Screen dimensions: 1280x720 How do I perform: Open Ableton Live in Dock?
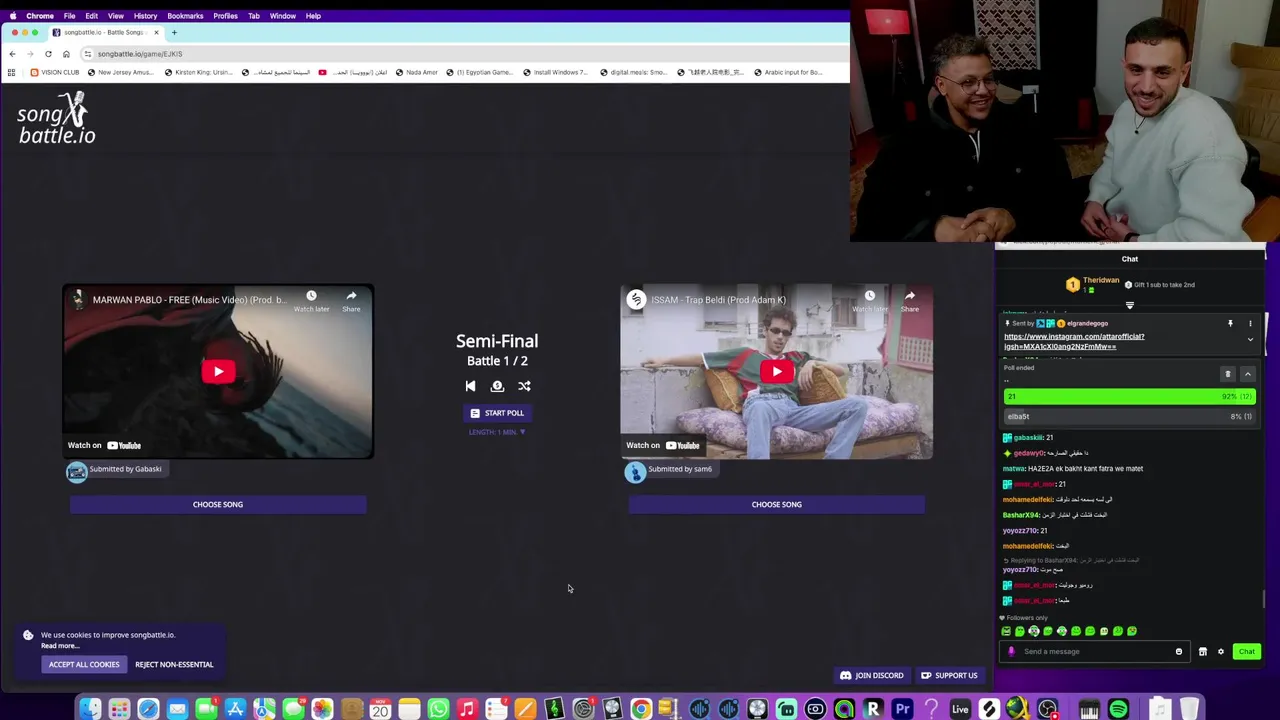960,709
